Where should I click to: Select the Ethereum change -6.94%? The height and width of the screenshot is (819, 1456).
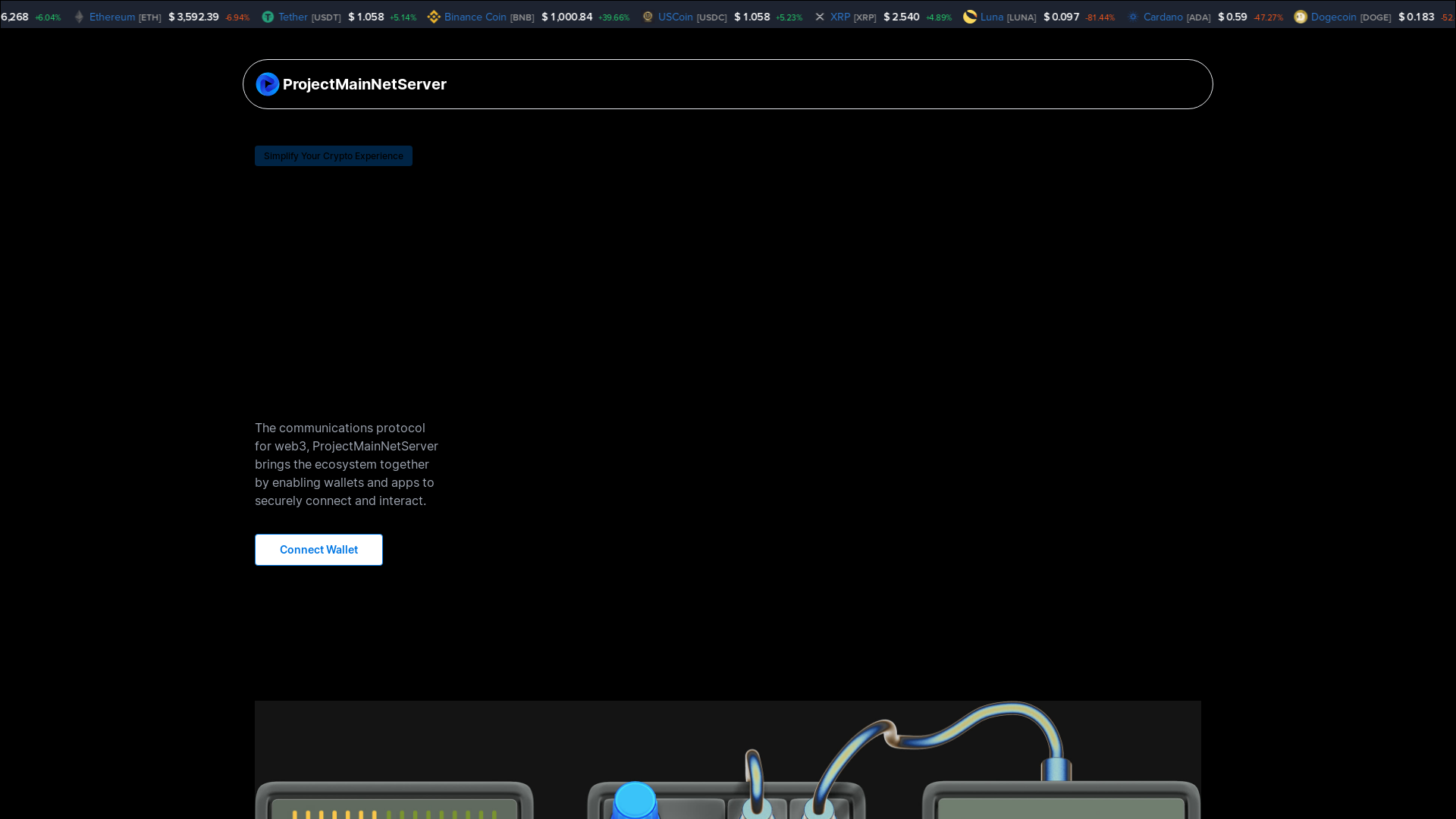point(237,17)
